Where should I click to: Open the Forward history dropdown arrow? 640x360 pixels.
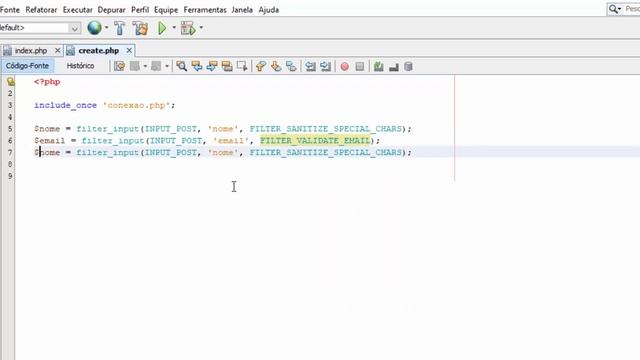point(167,66)
